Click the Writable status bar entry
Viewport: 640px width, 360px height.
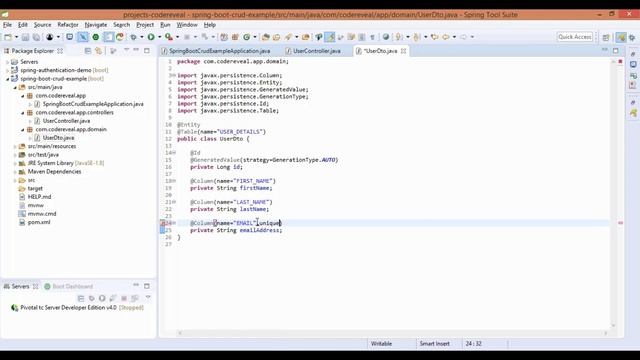[x=381, y=344]
